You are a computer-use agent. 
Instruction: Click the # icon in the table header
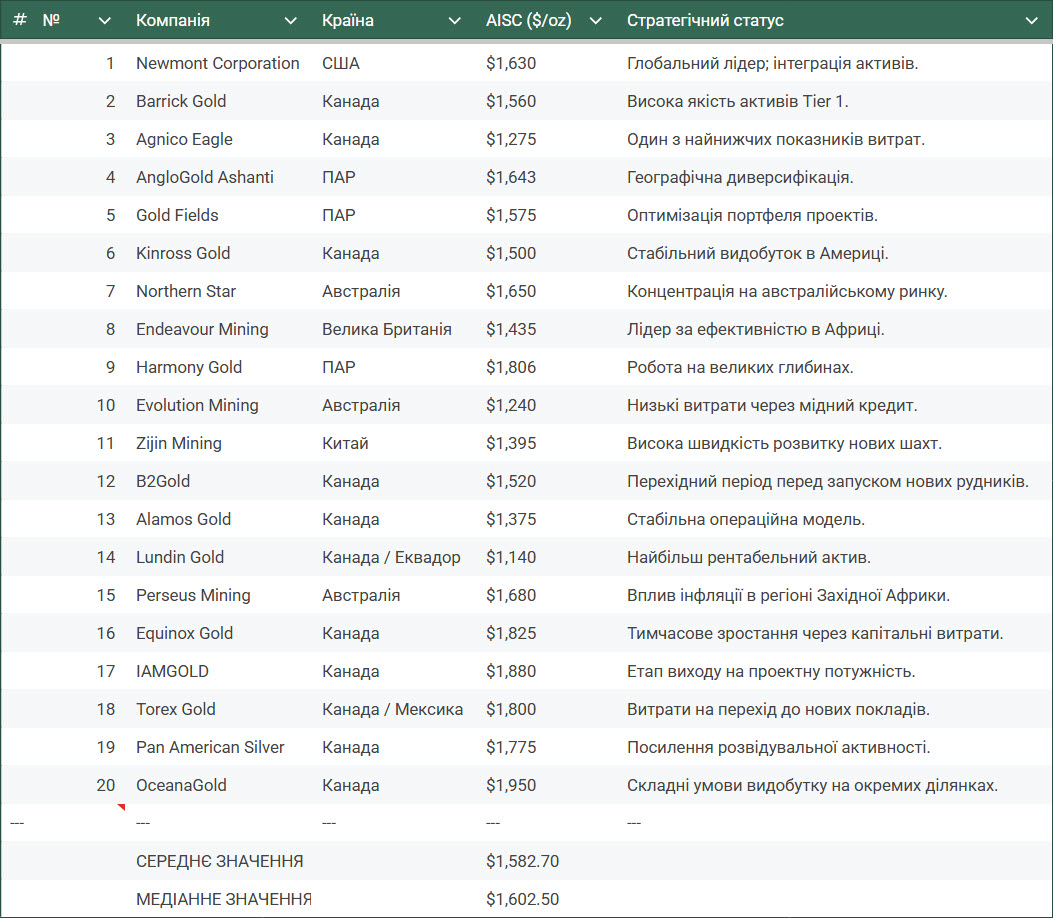[19, 20]
